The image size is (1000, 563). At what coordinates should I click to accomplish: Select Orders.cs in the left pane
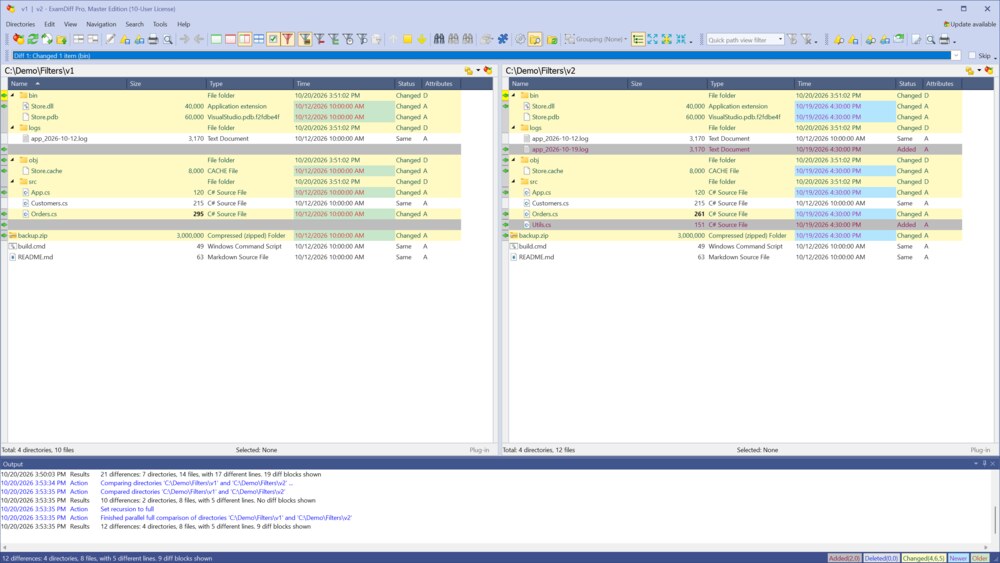44,214
